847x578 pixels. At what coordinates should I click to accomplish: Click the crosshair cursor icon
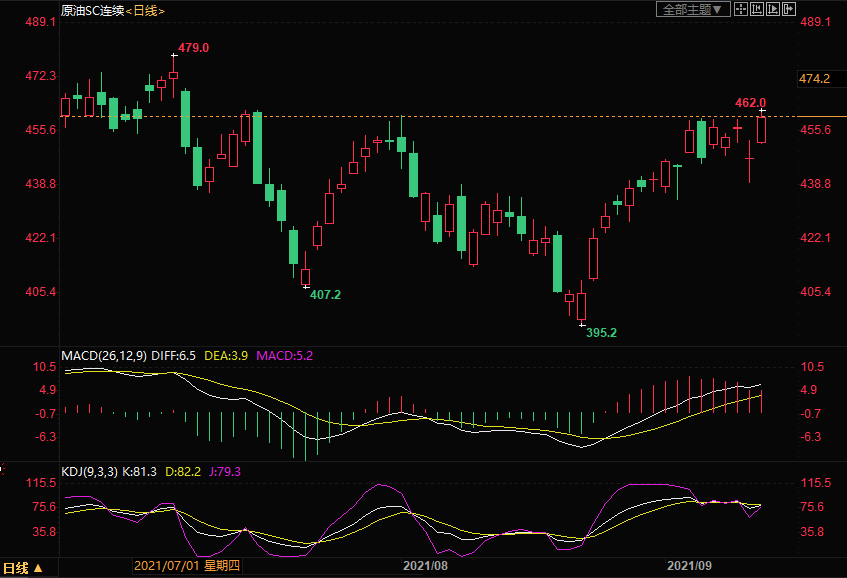(x=741, y=9)
